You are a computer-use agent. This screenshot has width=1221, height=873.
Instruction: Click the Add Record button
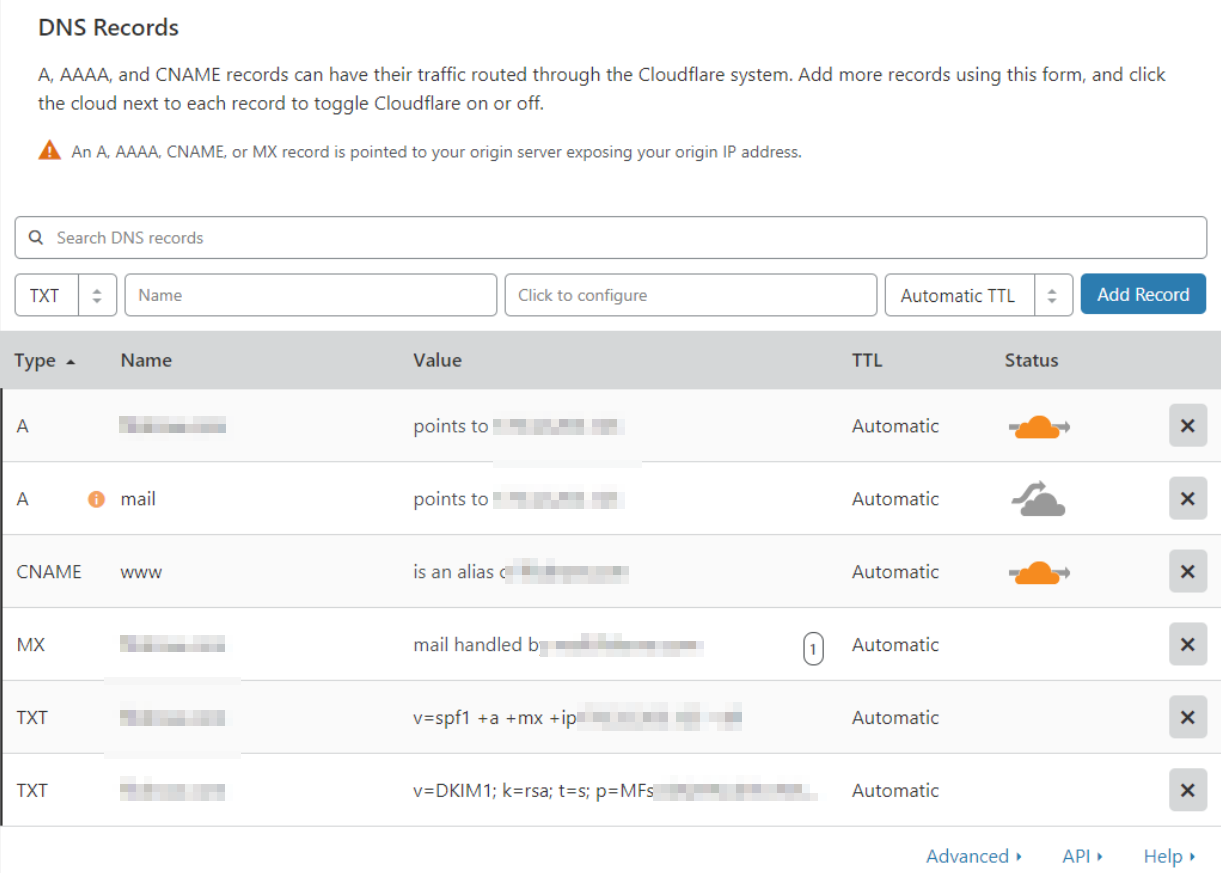1143,295
